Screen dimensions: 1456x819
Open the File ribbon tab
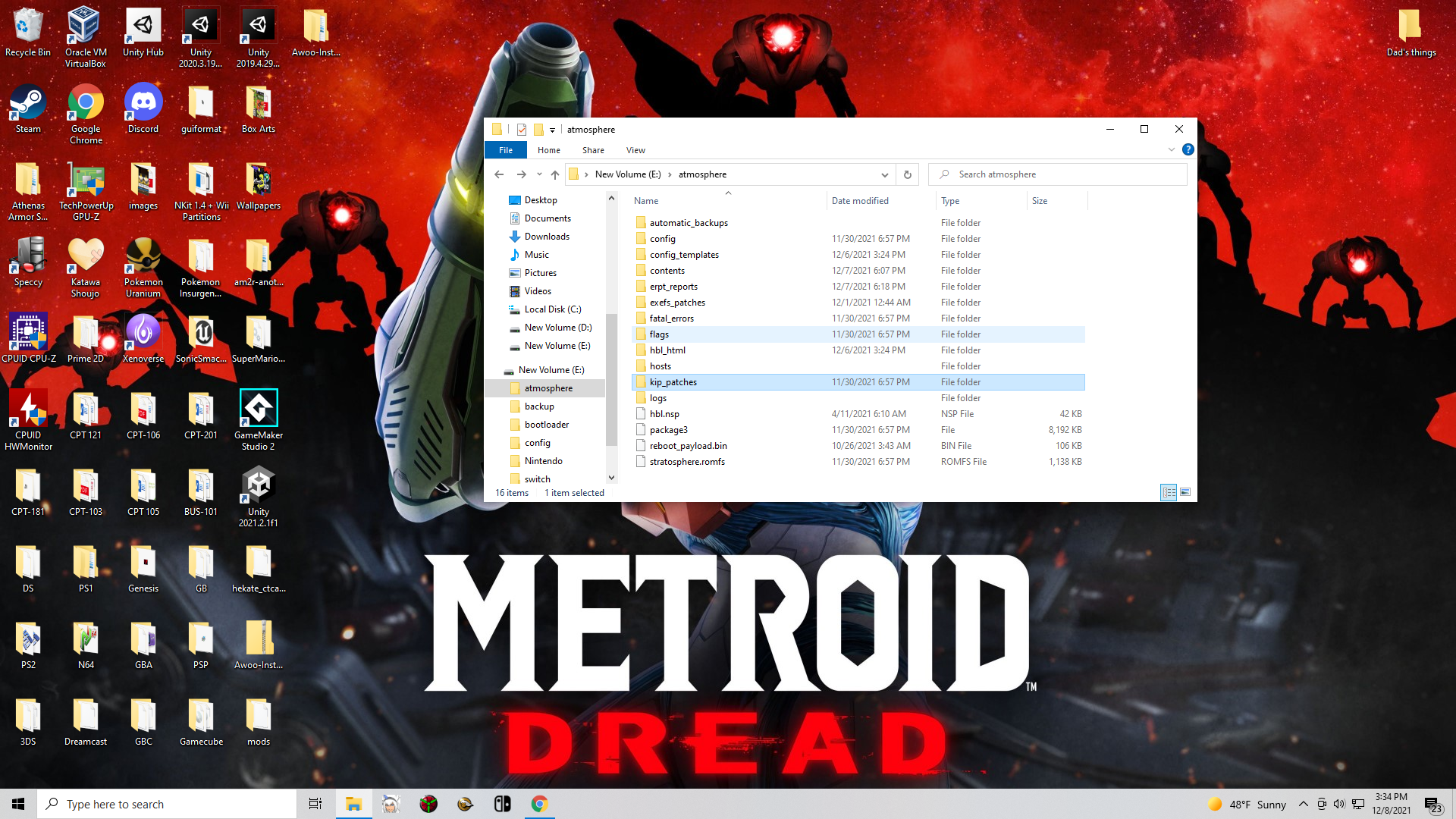pyautogui.click(x=506, y=150)
